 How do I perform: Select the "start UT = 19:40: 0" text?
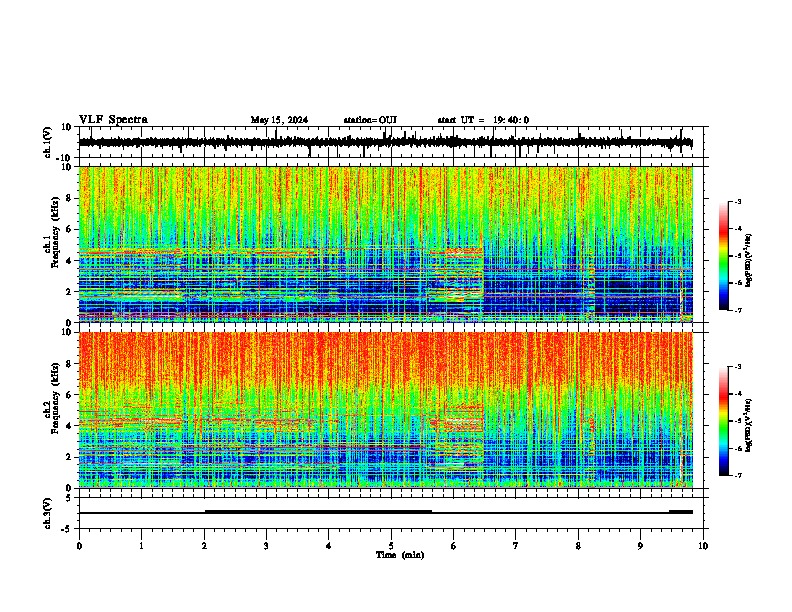[x=483, y=120]
